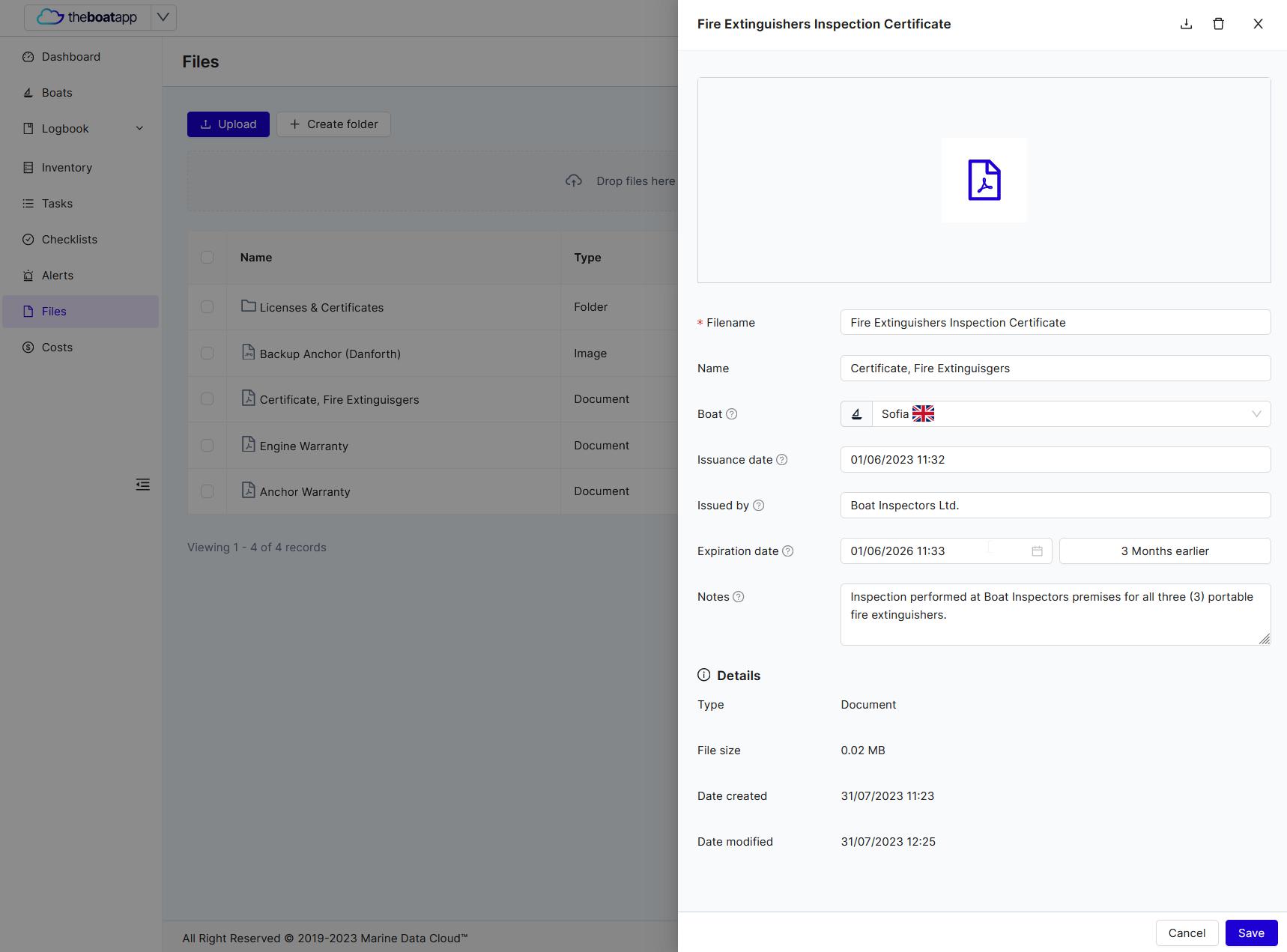
Task: Check the Anchor Warranty row checkbox
Action: (207, 491)
